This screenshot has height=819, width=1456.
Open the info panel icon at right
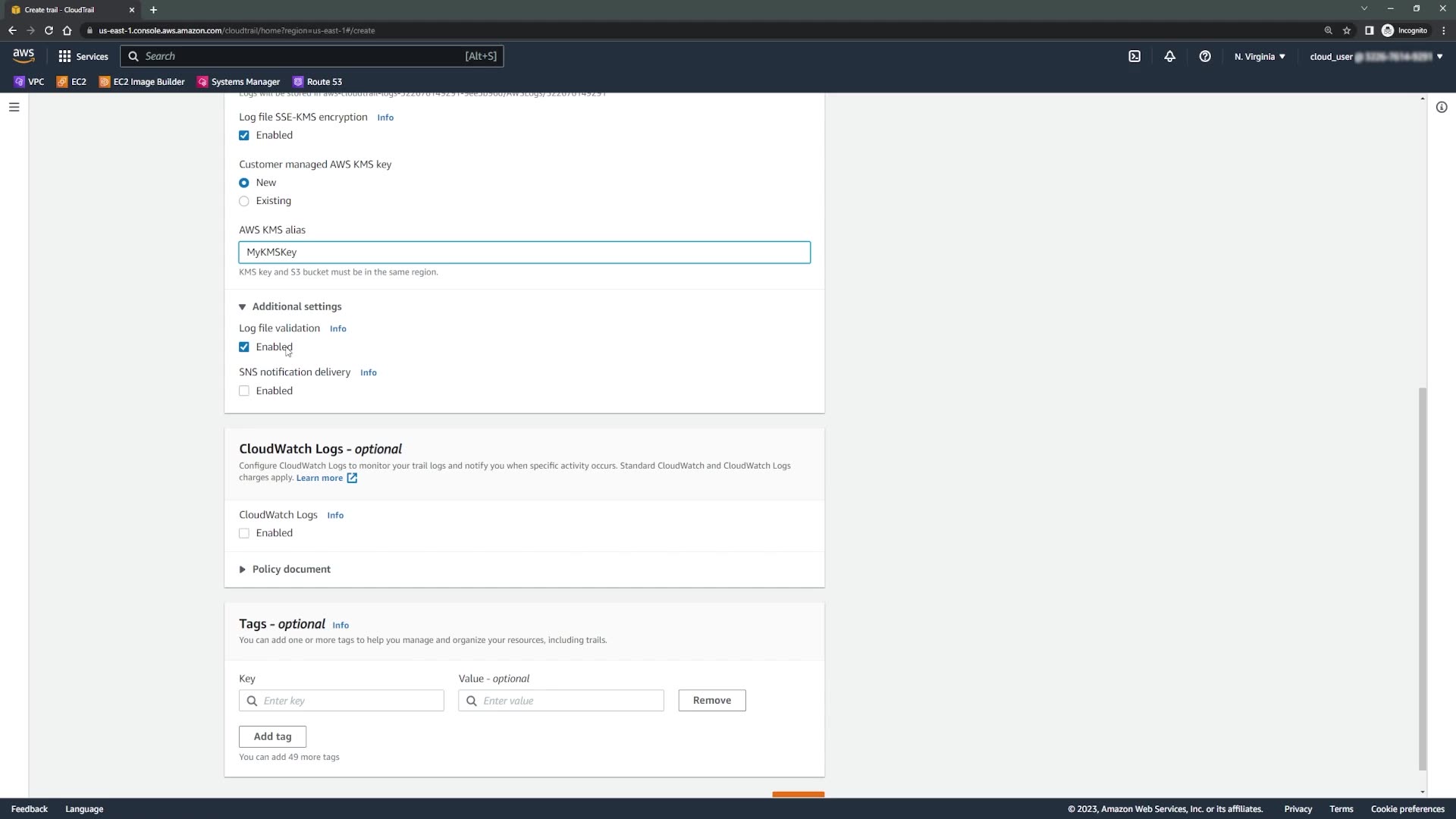coord(1442,107)
